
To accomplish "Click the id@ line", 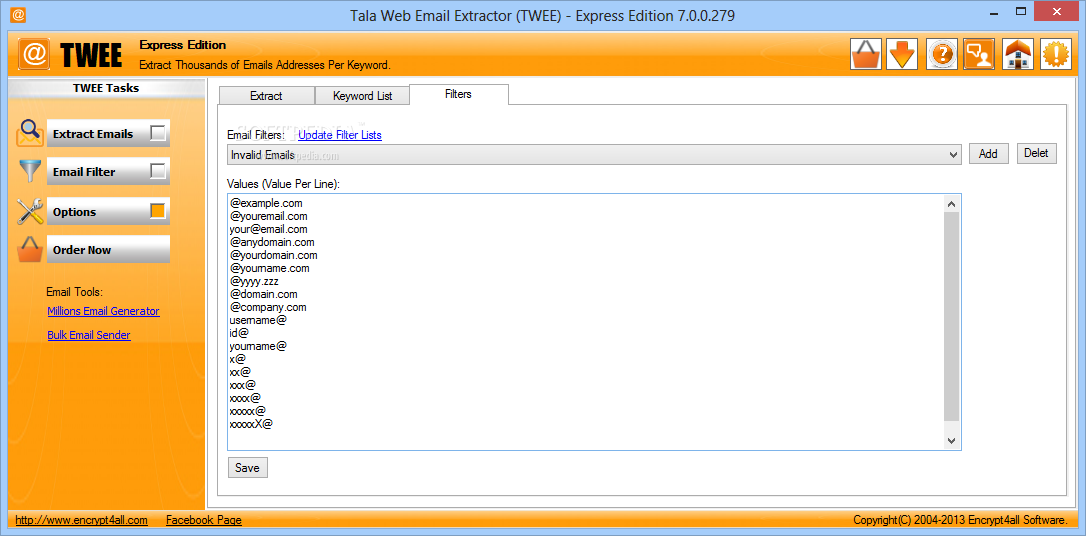I will click(238, 333).
